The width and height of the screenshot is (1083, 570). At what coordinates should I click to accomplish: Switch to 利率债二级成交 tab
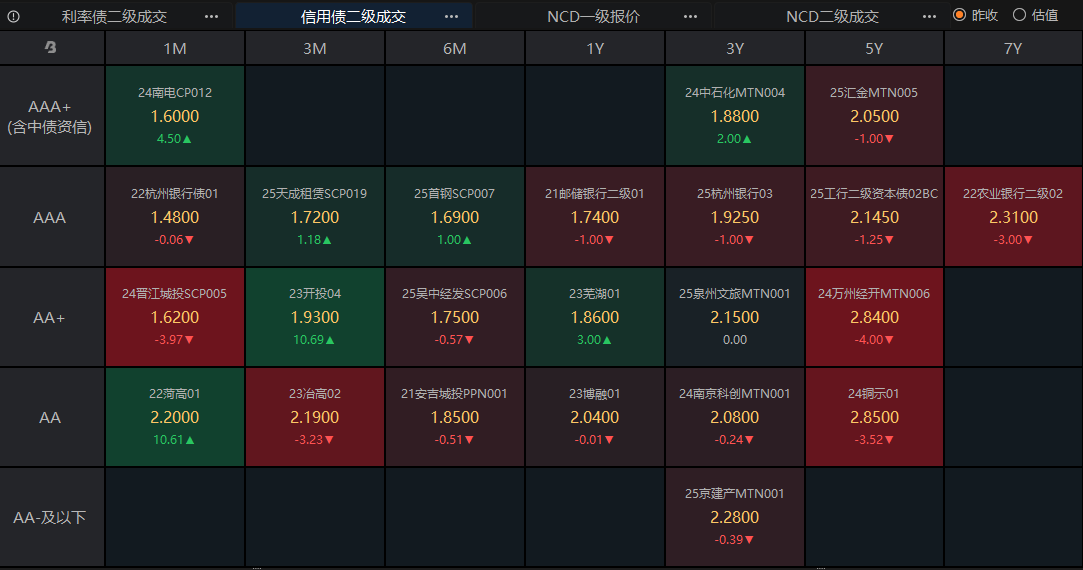click(115, 16)
